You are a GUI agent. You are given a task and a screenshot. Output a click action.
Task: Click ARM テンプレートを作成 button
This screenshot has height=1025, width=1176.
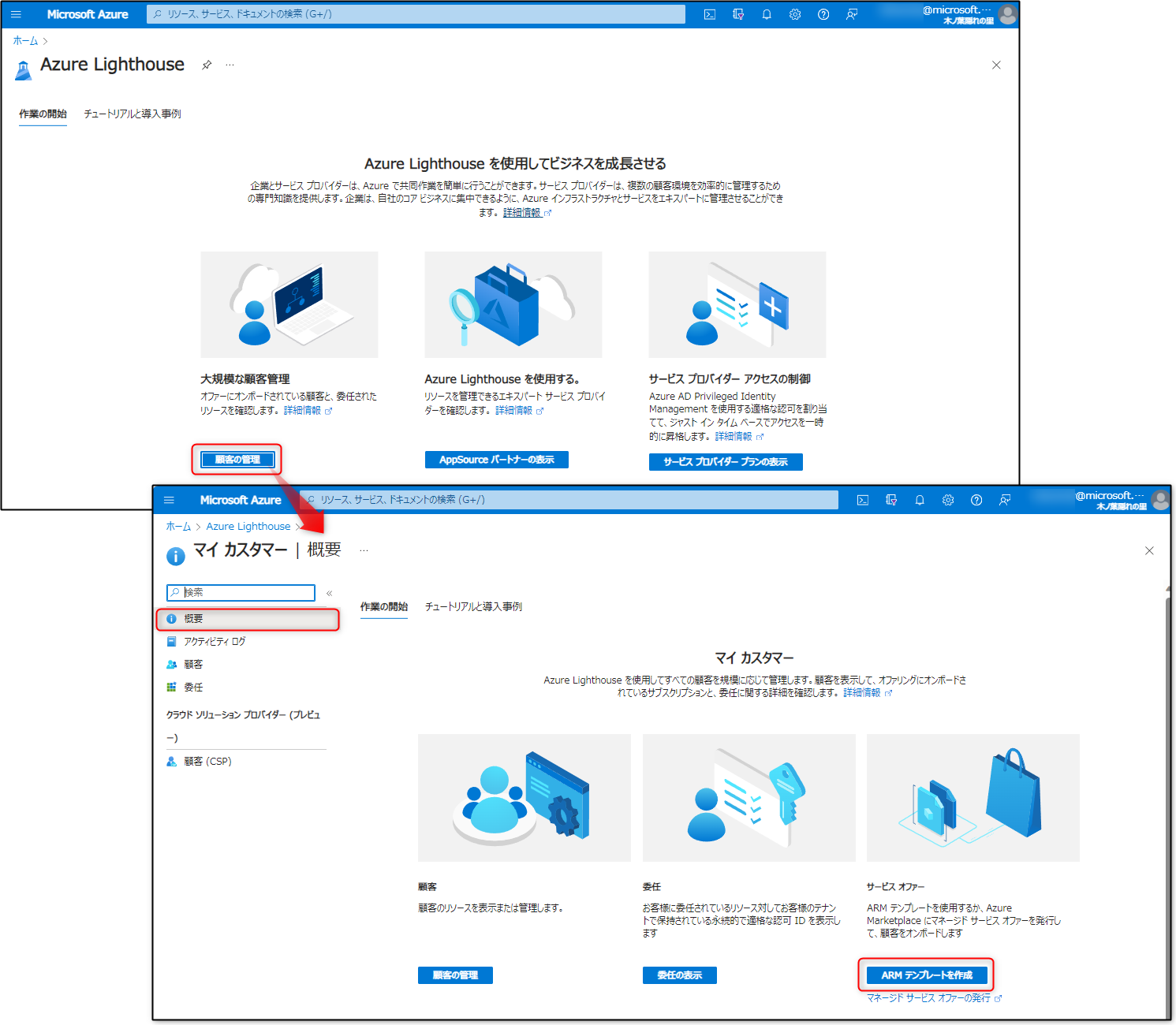point(927,975)
